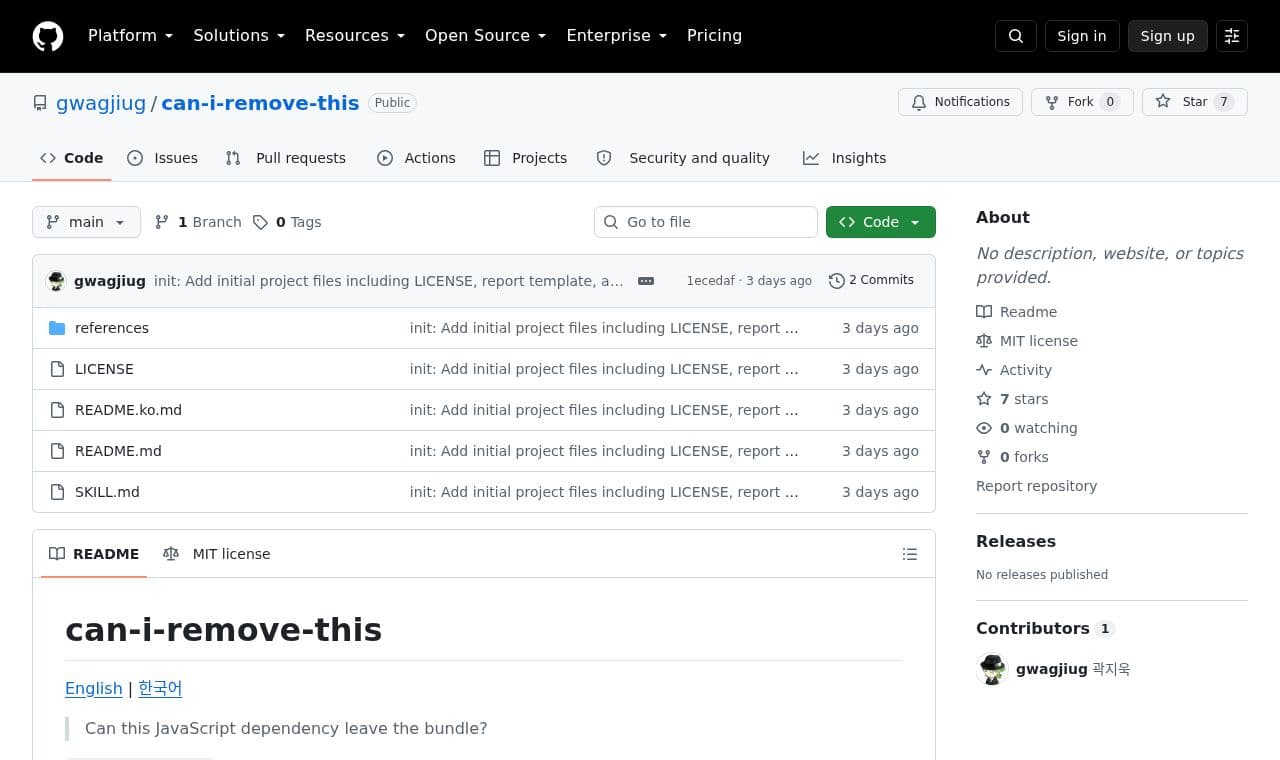
Task: Open the search magnifier button
Action: [x=1015, y=36]
